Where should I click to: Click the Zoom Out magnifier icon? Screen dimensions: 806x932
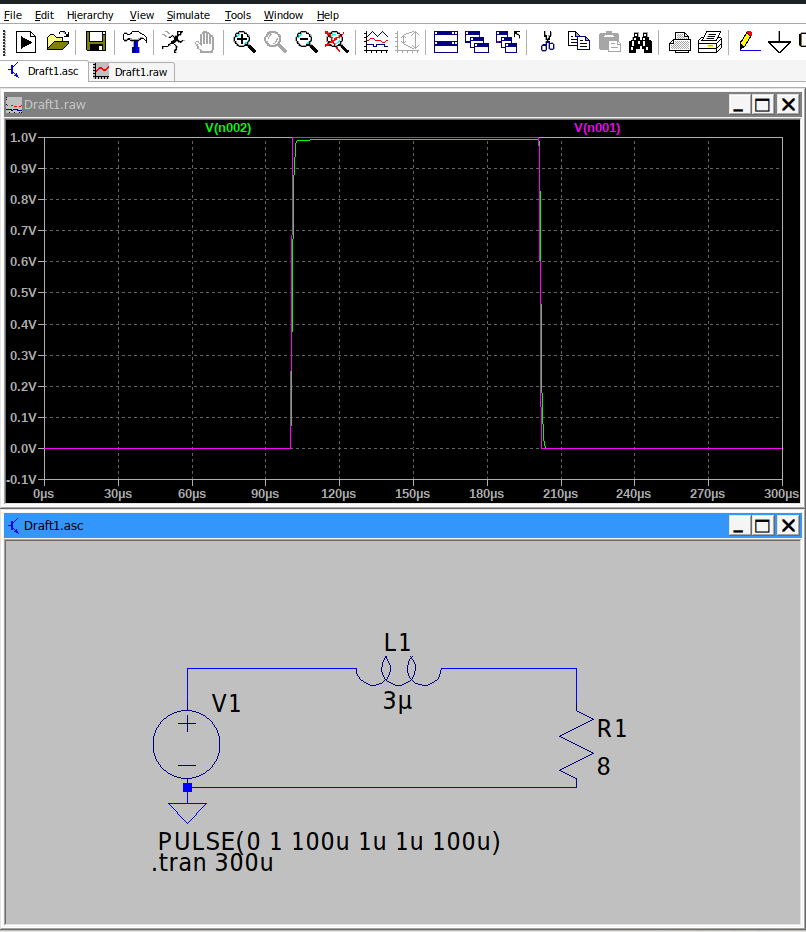tap(306, 41)
